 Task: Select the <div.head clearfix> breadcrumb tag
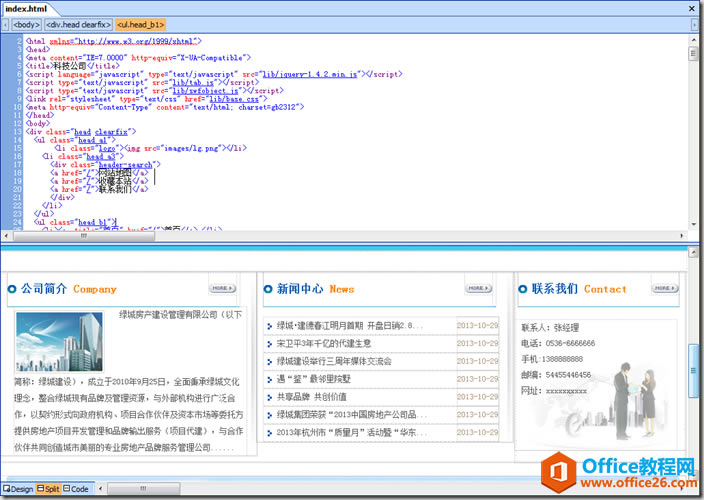click(78, 24)
